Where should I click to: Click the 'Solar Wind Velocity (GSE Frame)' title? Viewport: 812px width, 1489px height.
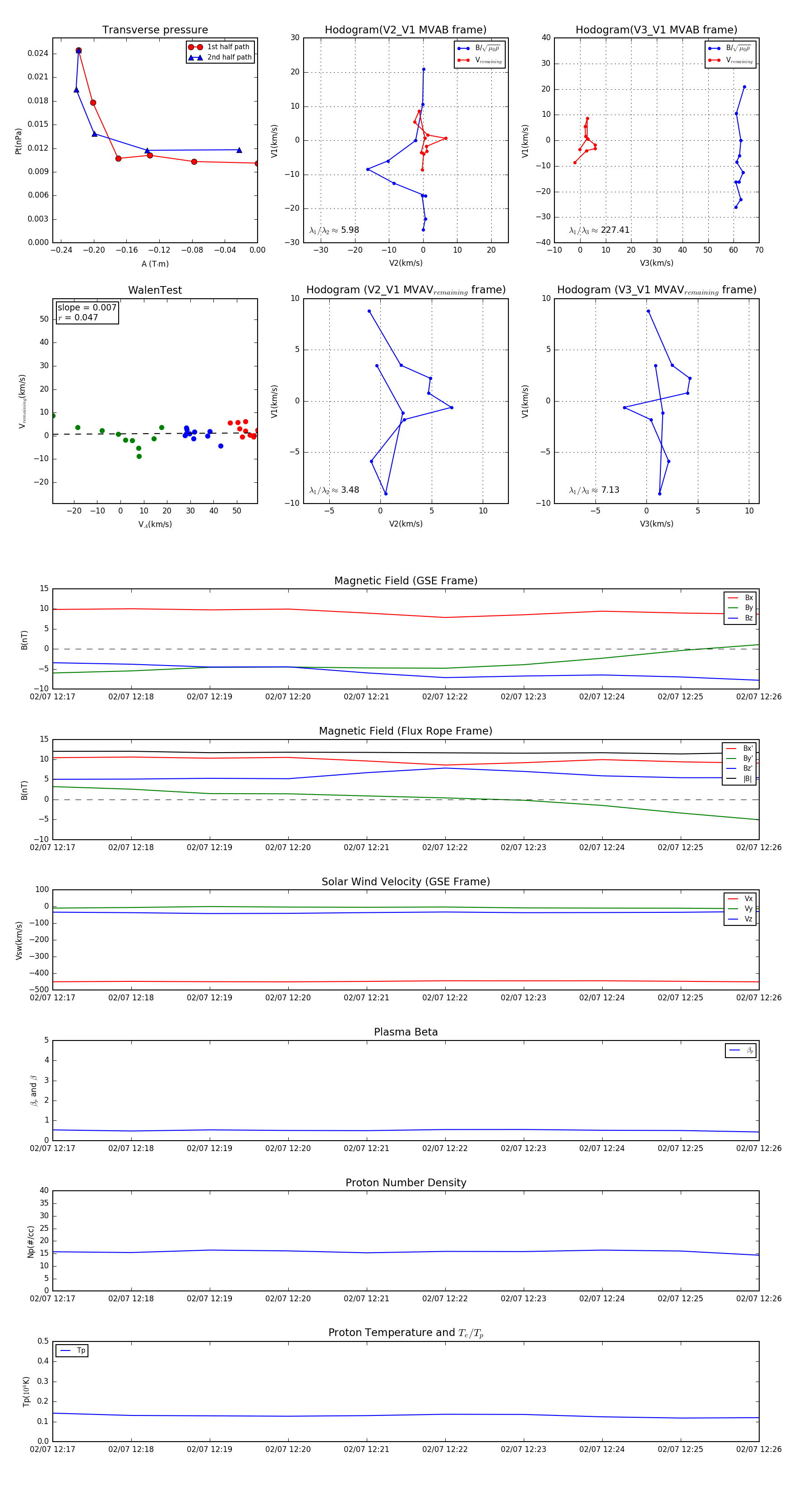406,882
